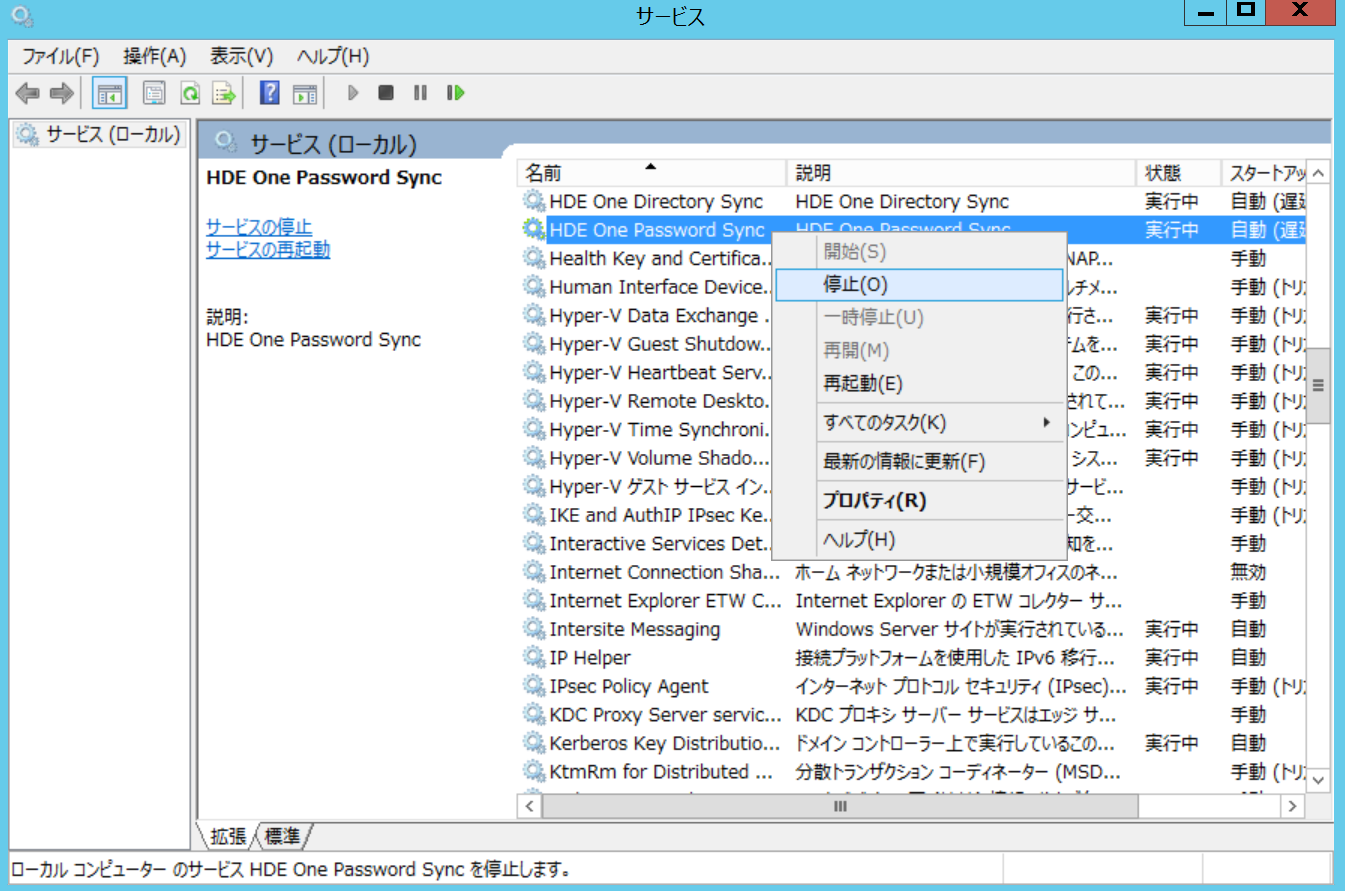Expand the すべてのタスク(K) submenu

(884, 423)
